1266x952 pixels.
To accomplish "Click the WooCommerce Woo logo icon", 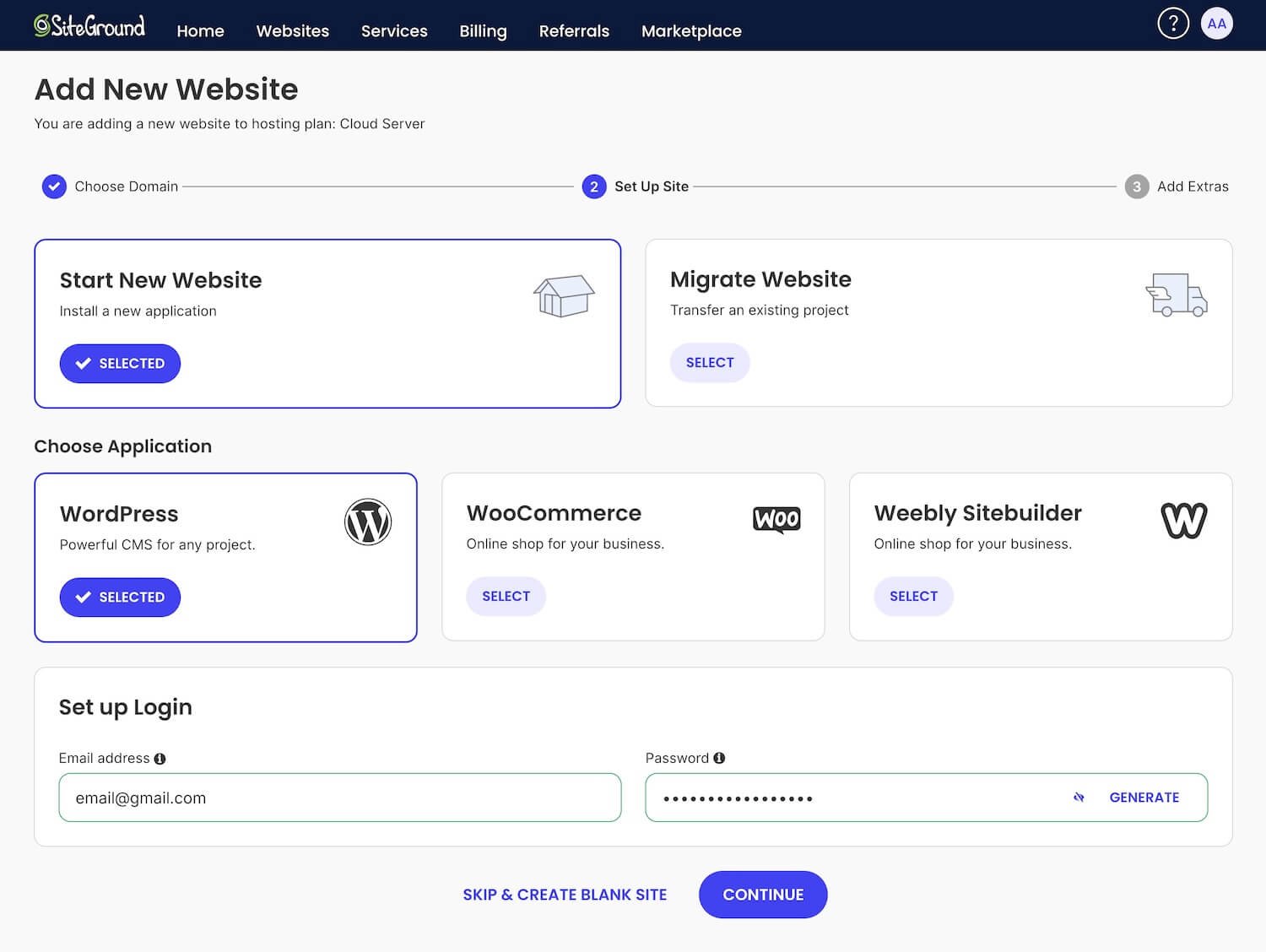I will coord(776,519).
